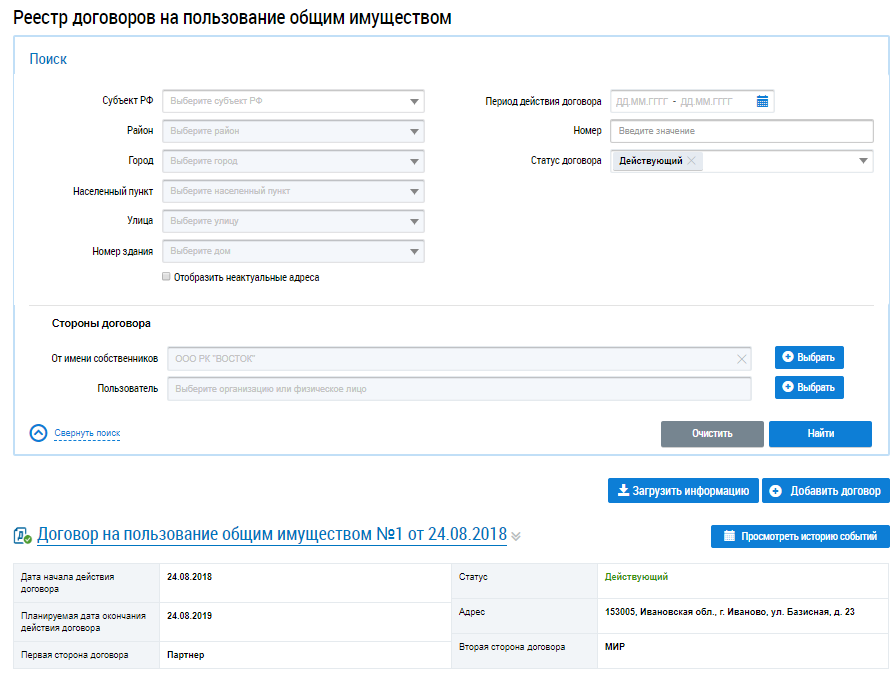Open the Номер здания dropdown

click(293, 251)
